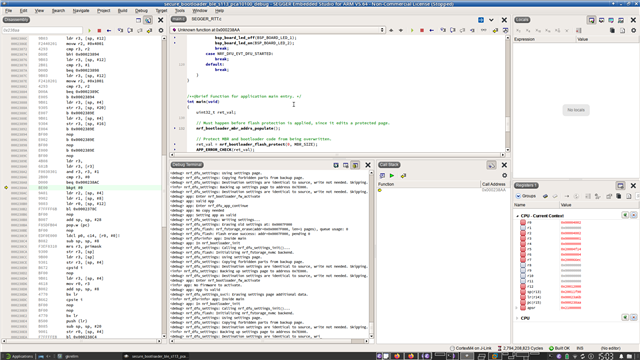Select first Locals view mode icon

coord(591,20)
